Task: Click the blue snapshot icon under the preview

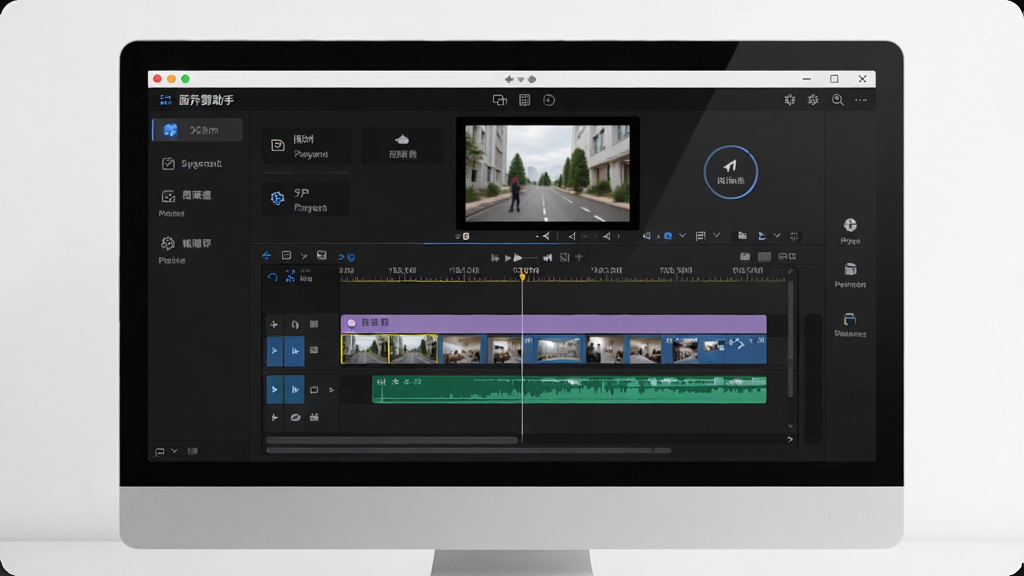Action: point(668,236)
